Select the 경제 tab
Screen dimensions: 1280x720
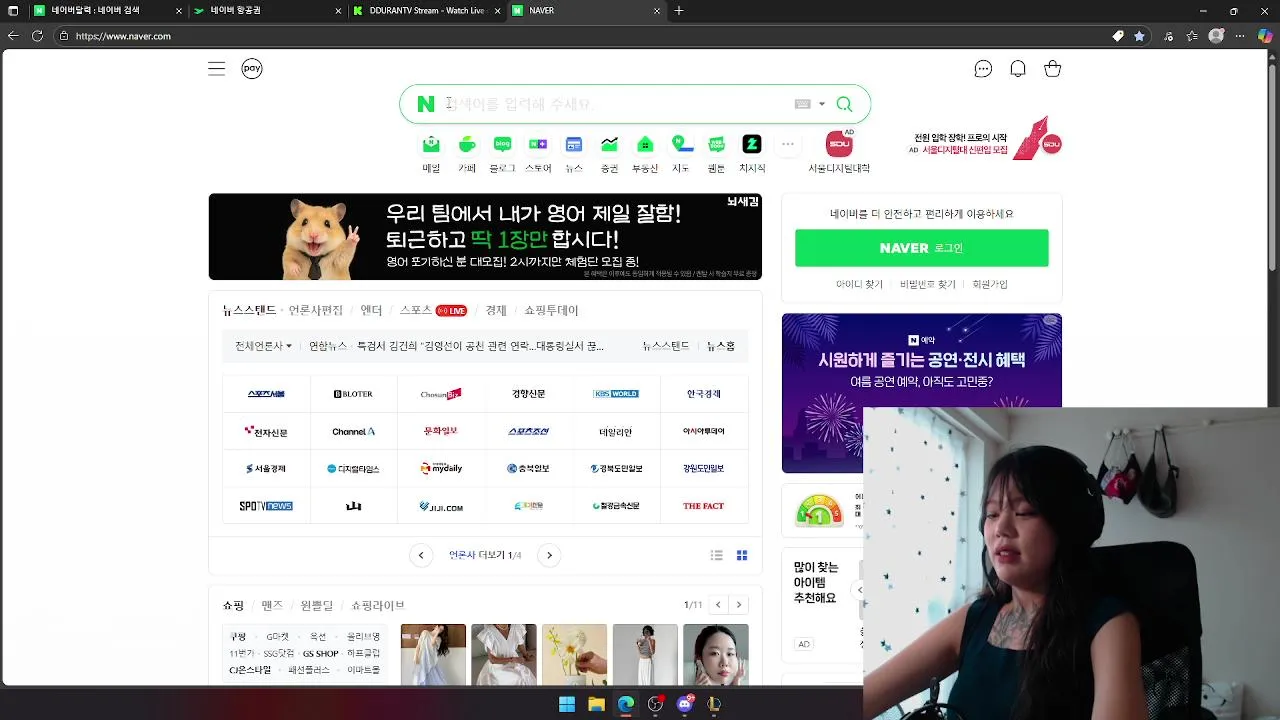[496, 310]
